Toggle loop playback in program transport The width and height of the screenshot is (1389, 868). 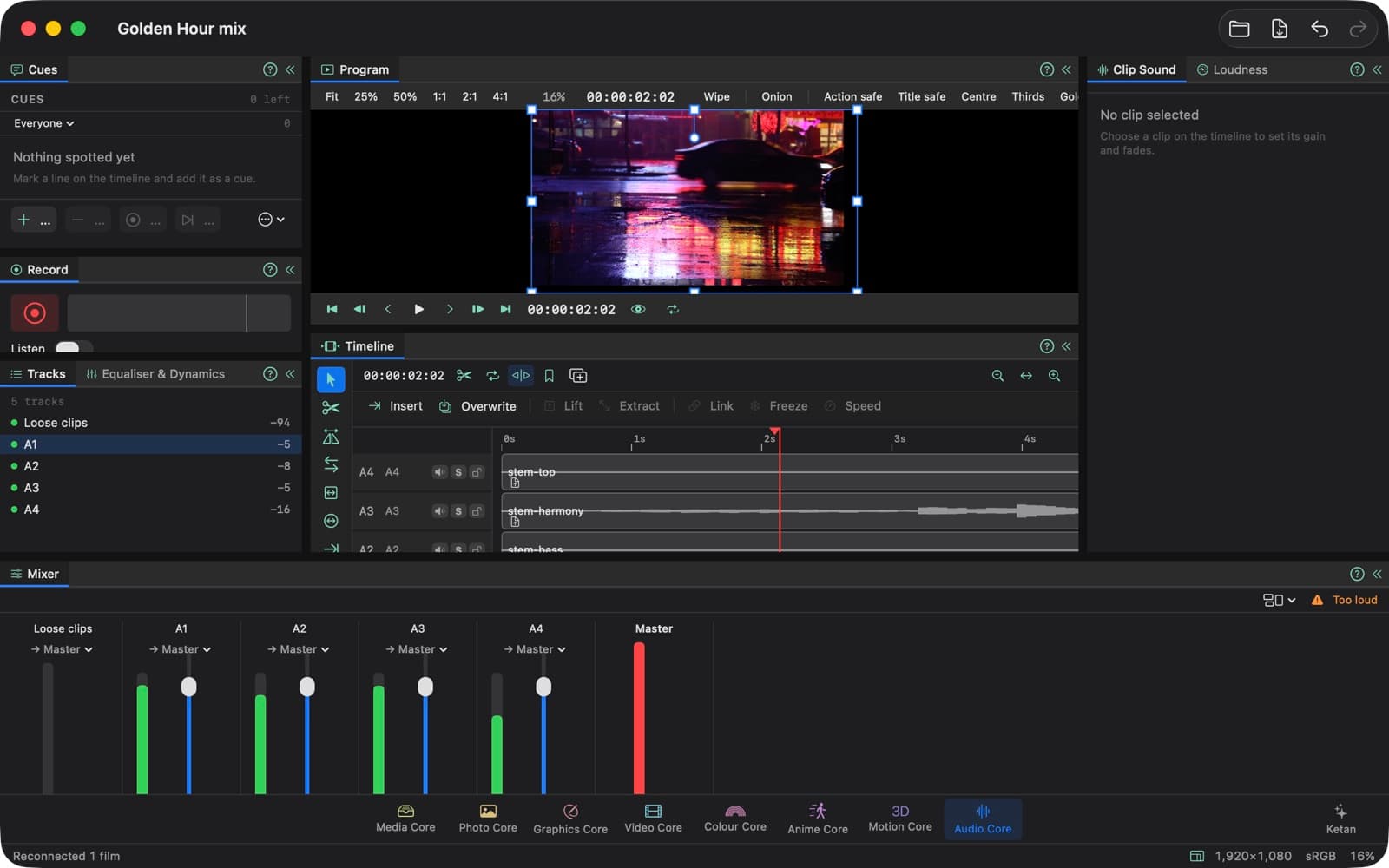[x=673, y=309]
